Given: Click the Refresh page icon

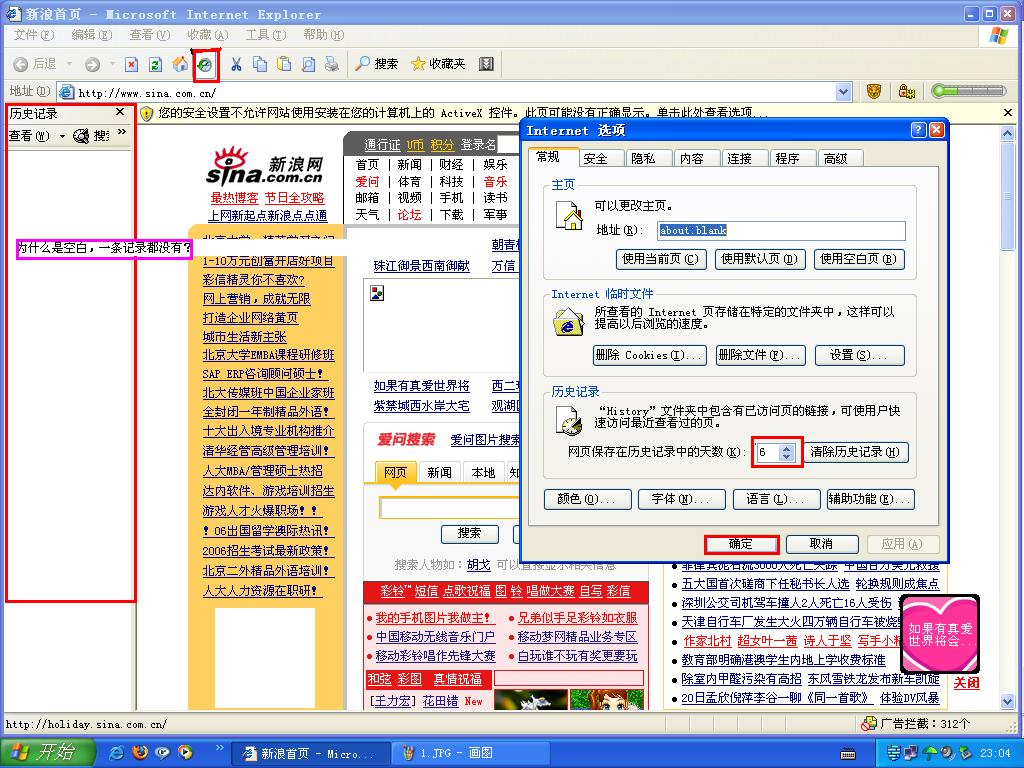Looking at the screenshot, I should (x=155, y=64).
